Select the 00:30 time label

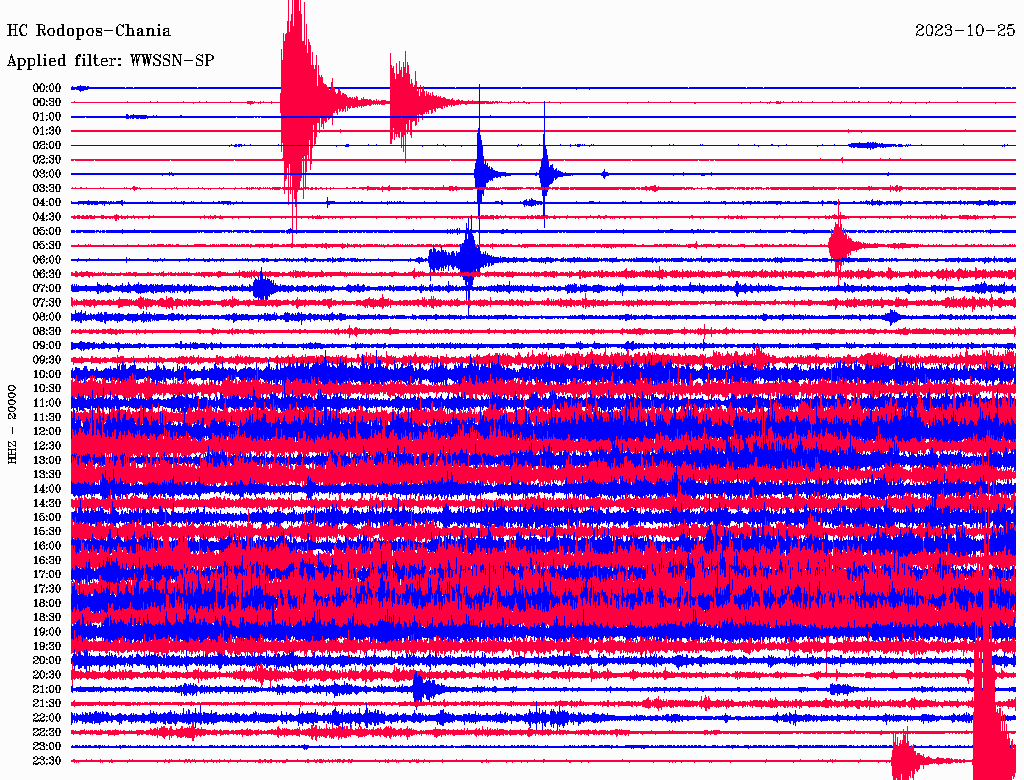(47, 103)
